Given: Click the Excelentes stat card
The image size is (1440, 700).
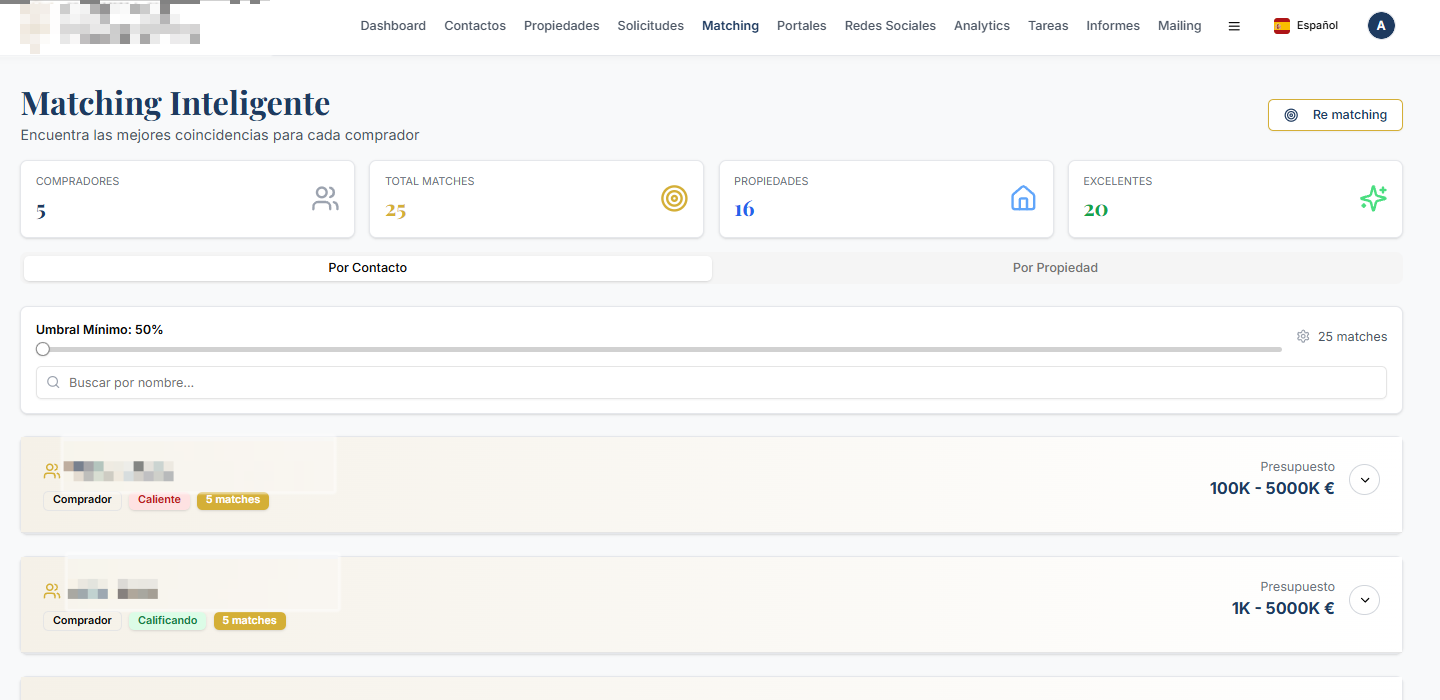Looking at the screenshot, I should 1235,199.
